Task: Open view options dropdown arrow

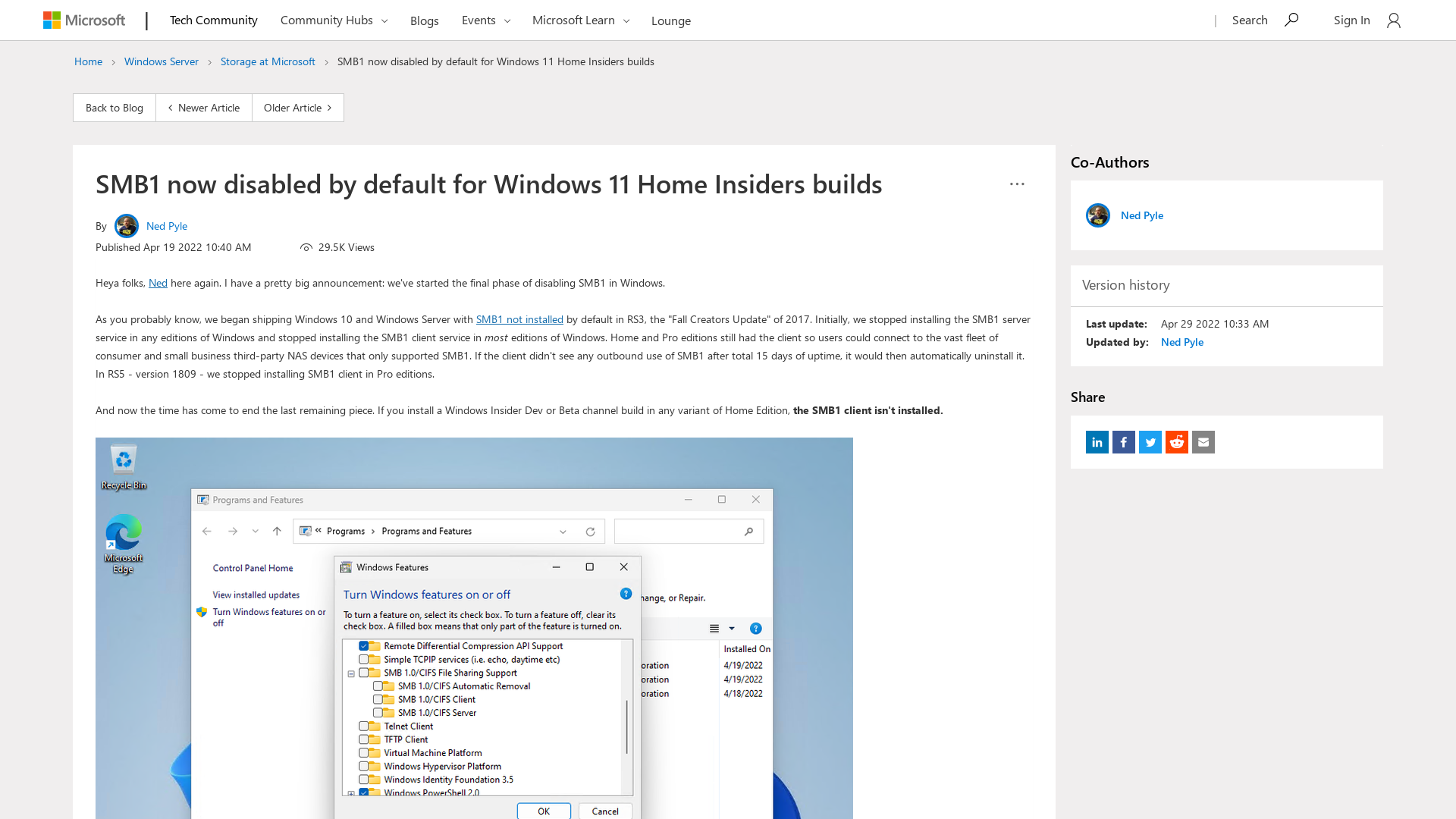Action: (732, 629)
